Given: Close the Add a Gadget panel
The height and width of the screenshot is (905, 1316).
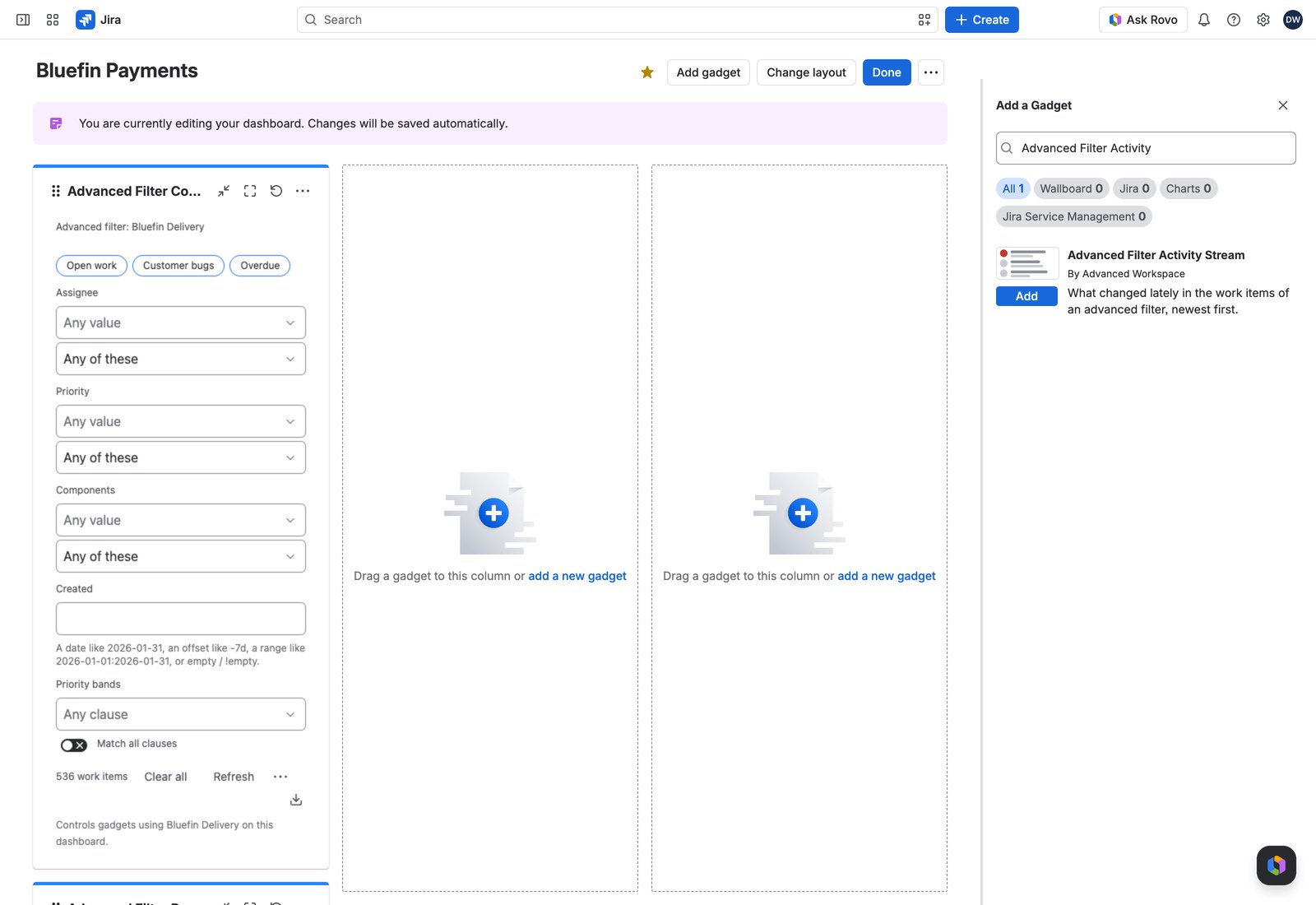Looking at the screenshot, I should click(x=1283, y=105).
